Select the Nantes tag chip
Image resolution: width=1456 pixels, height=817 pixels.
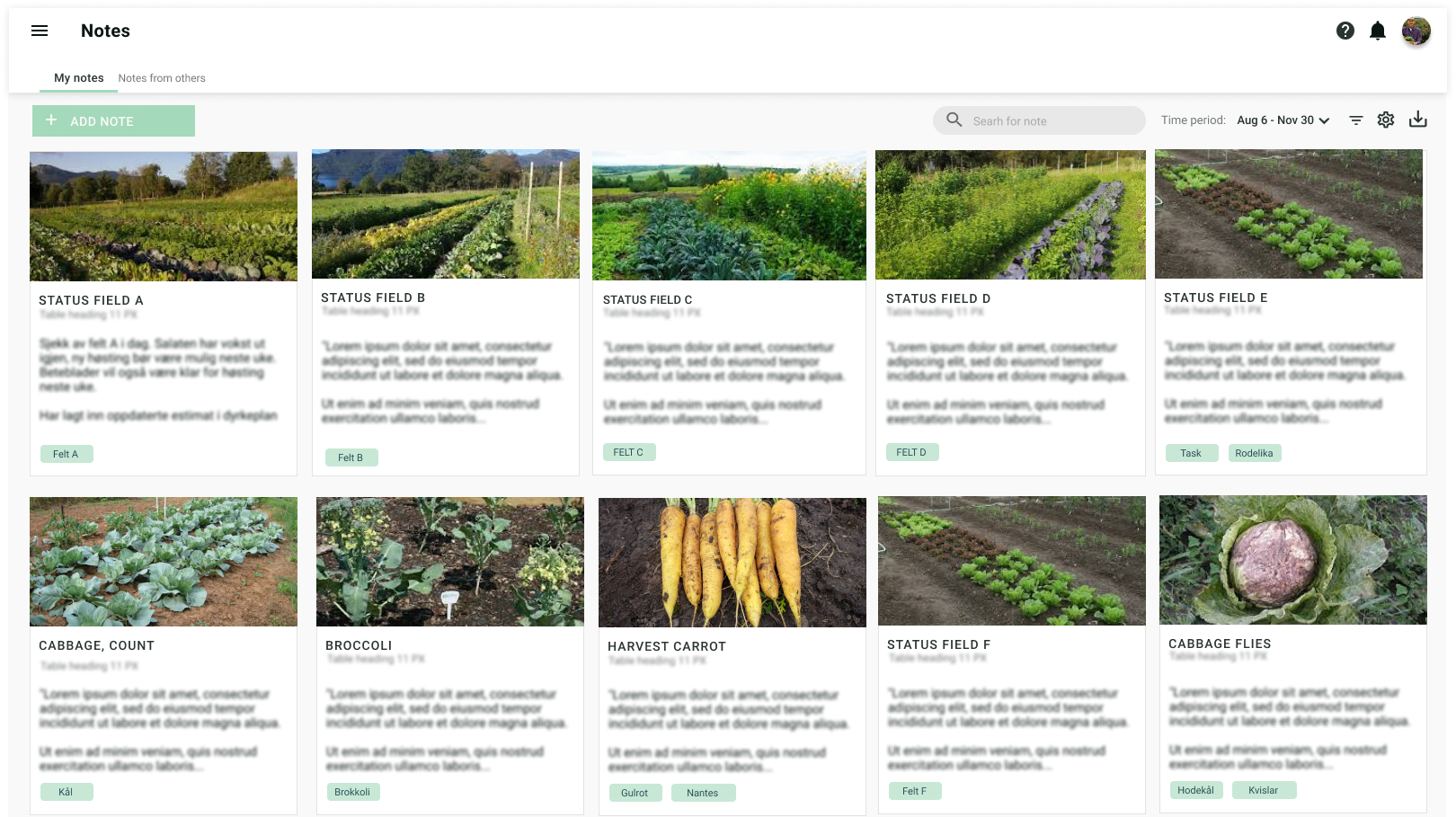pos(703,793)
